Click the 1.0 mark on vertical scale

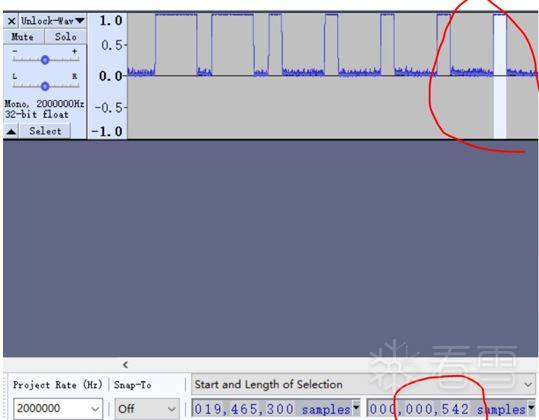click(x=111, y=21)
